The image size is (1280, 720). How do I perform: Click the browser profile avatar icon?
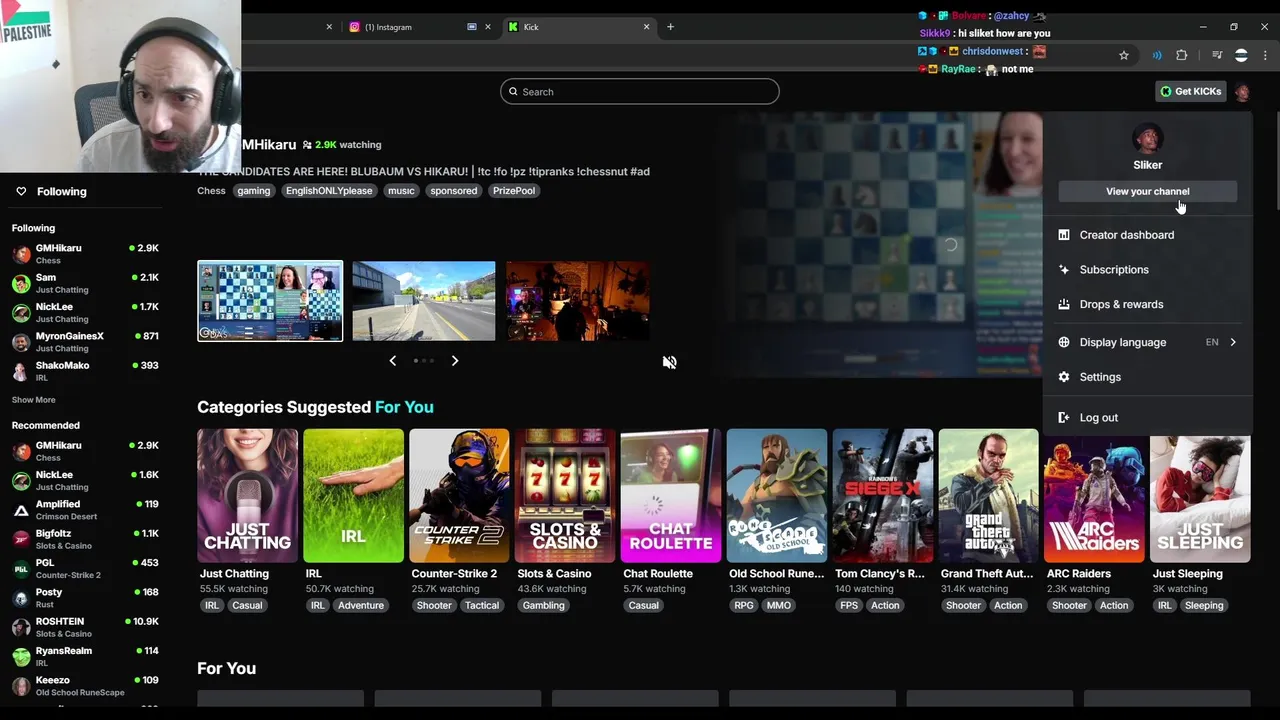[x=1241, y=55]
